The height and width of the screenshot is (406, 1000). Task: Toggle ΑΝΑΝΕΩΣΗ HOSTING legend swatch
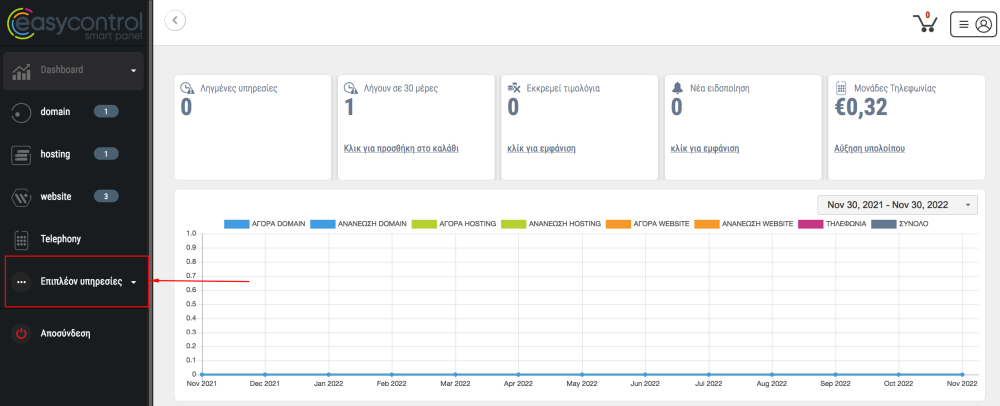coord(514,224)
